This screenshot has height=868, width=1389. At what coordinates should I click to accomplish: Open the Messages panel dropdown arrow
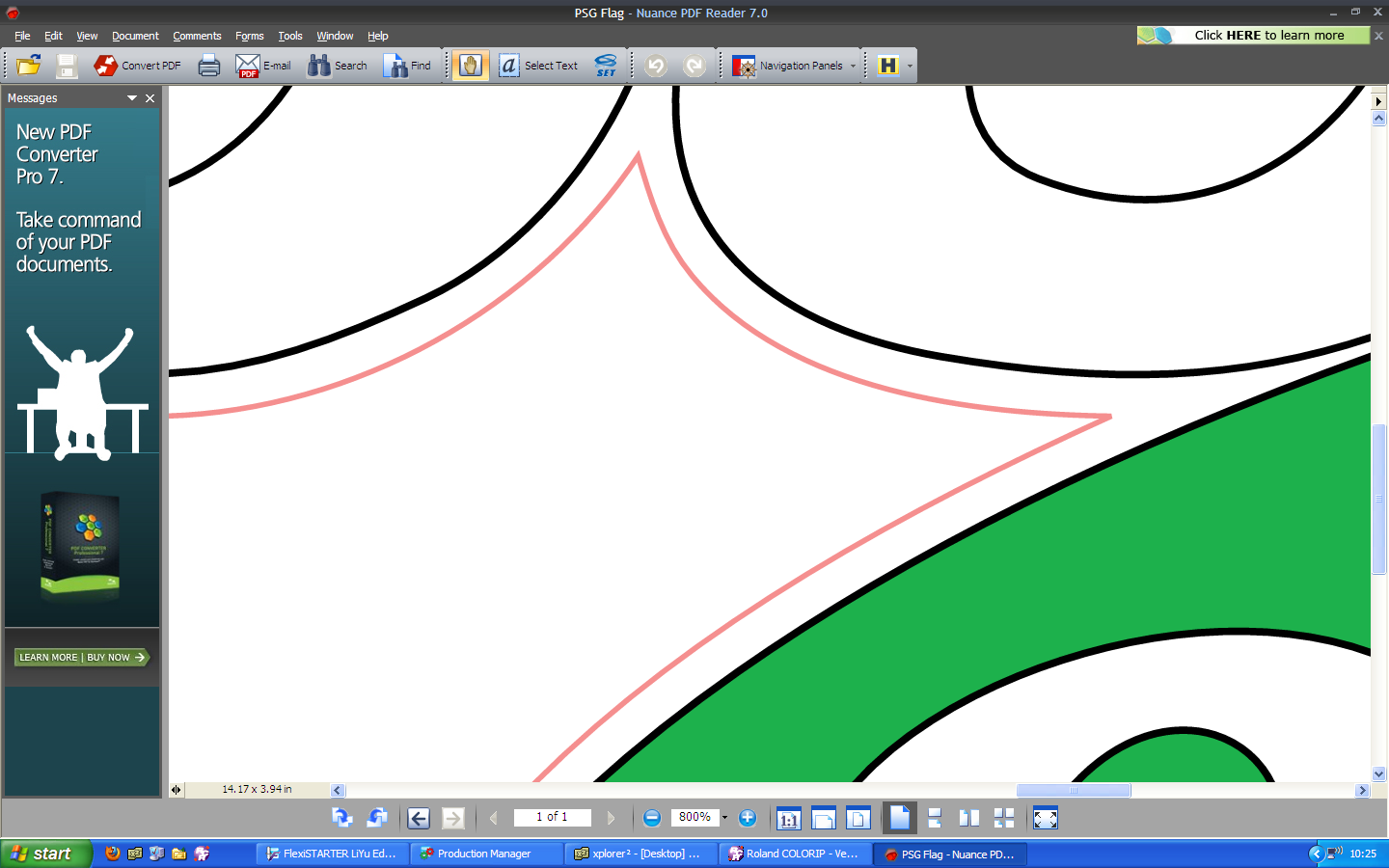point(132,98)
